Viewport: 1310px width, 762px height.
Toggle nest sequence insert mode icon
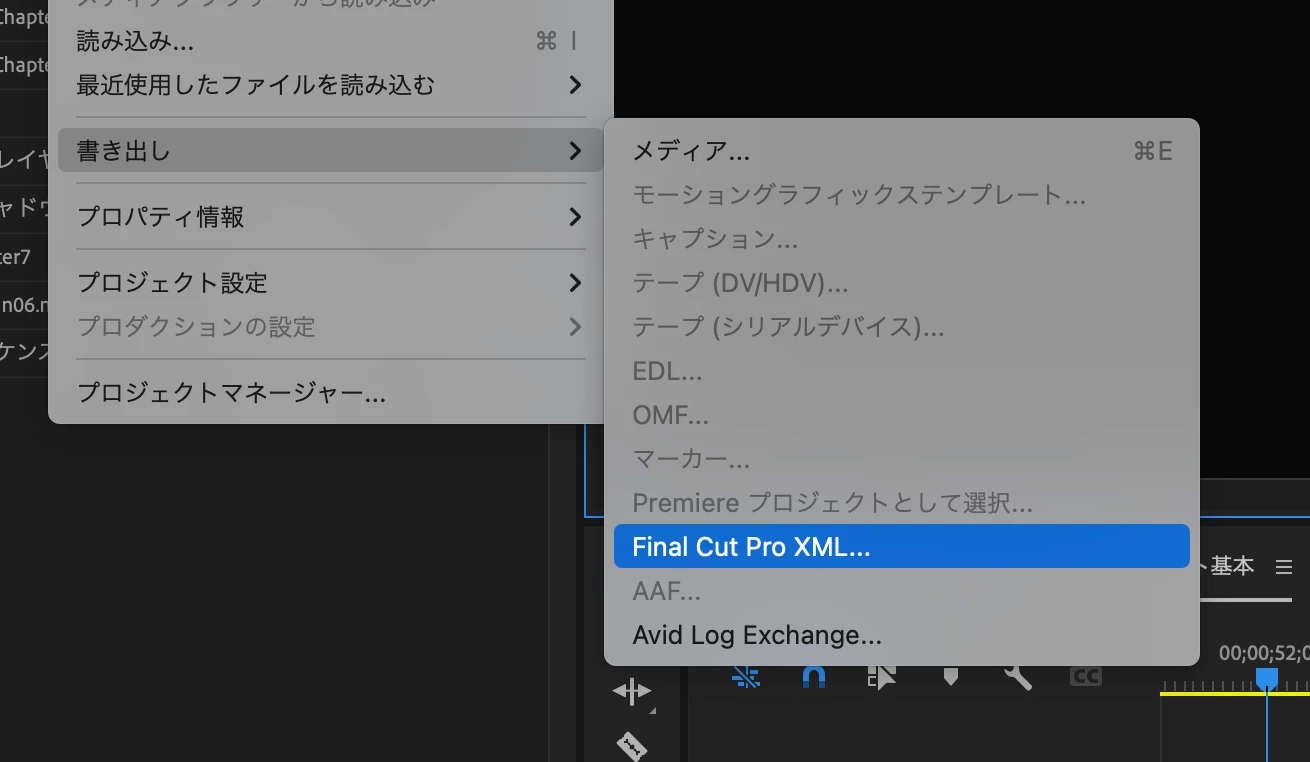pos(745,677)
